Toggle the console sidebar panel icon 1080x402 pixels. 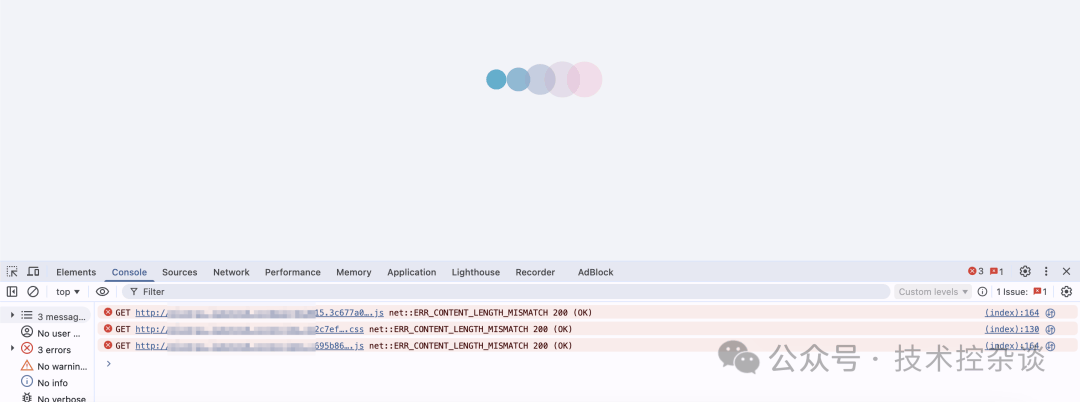[12, 292]
